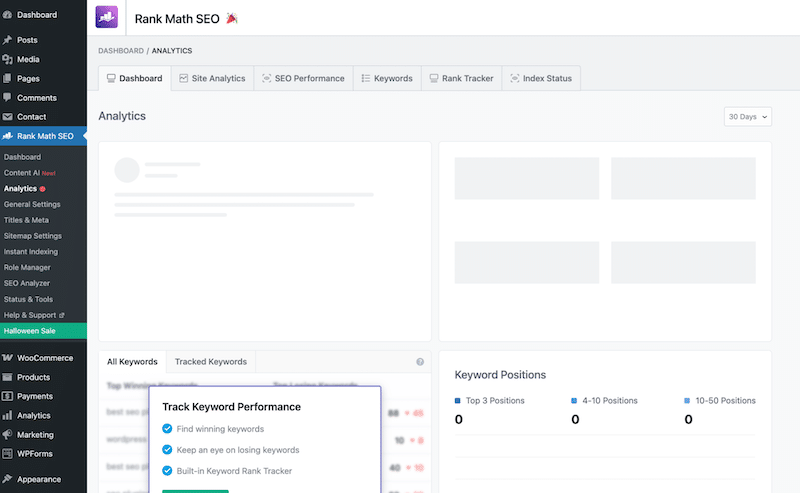Click the WooCommerce icon in sidebar

7,358
